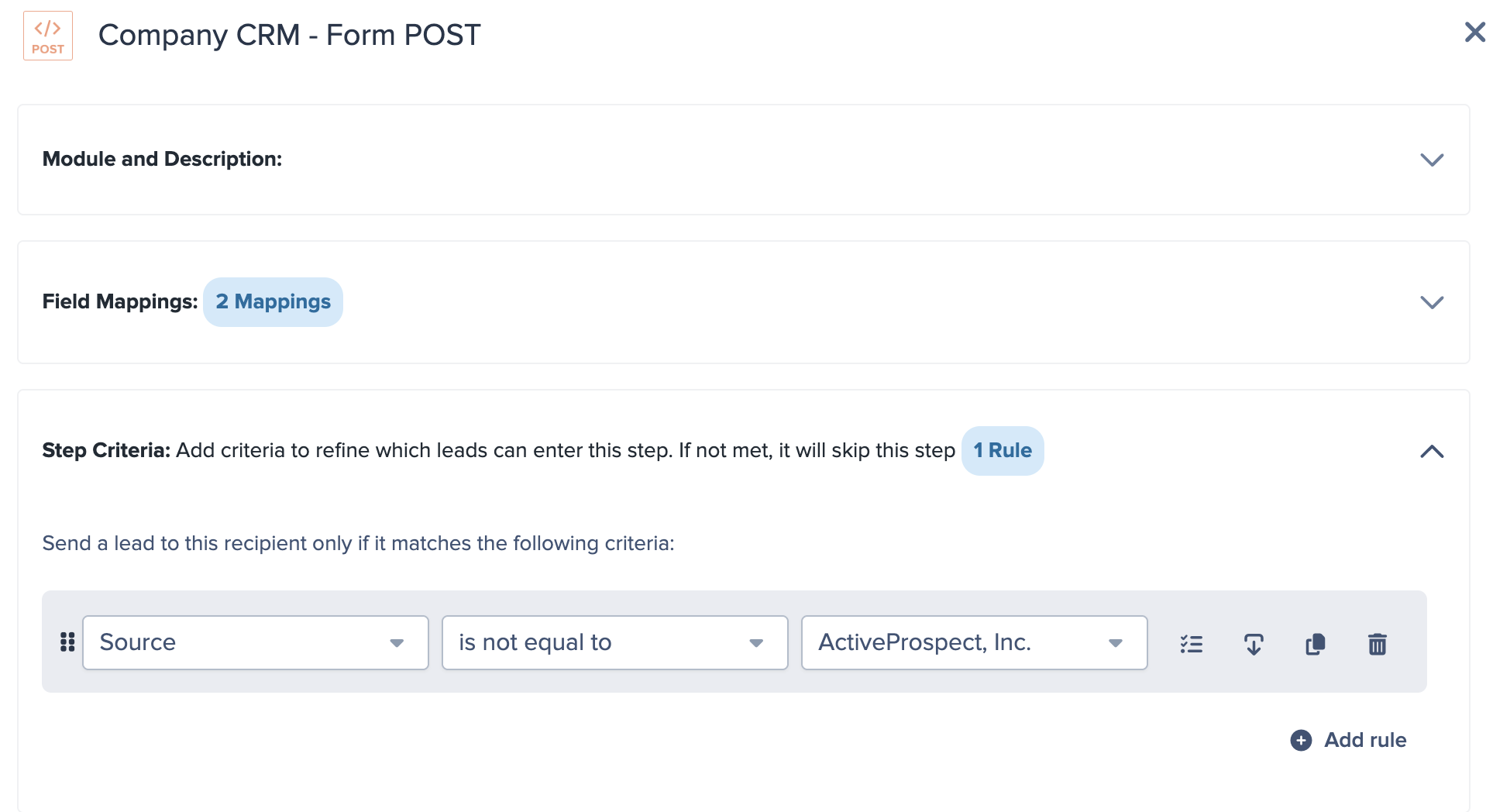The width and height of the screenshot is (1486, 812).
Task: Click the 2 Mappings badge
Action: [x=273, y=302]
